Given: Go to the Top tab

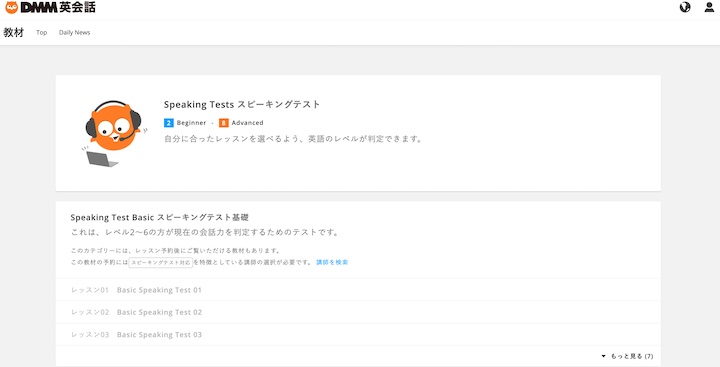Looking at the screenshot, I should click(x=41, y=33).
